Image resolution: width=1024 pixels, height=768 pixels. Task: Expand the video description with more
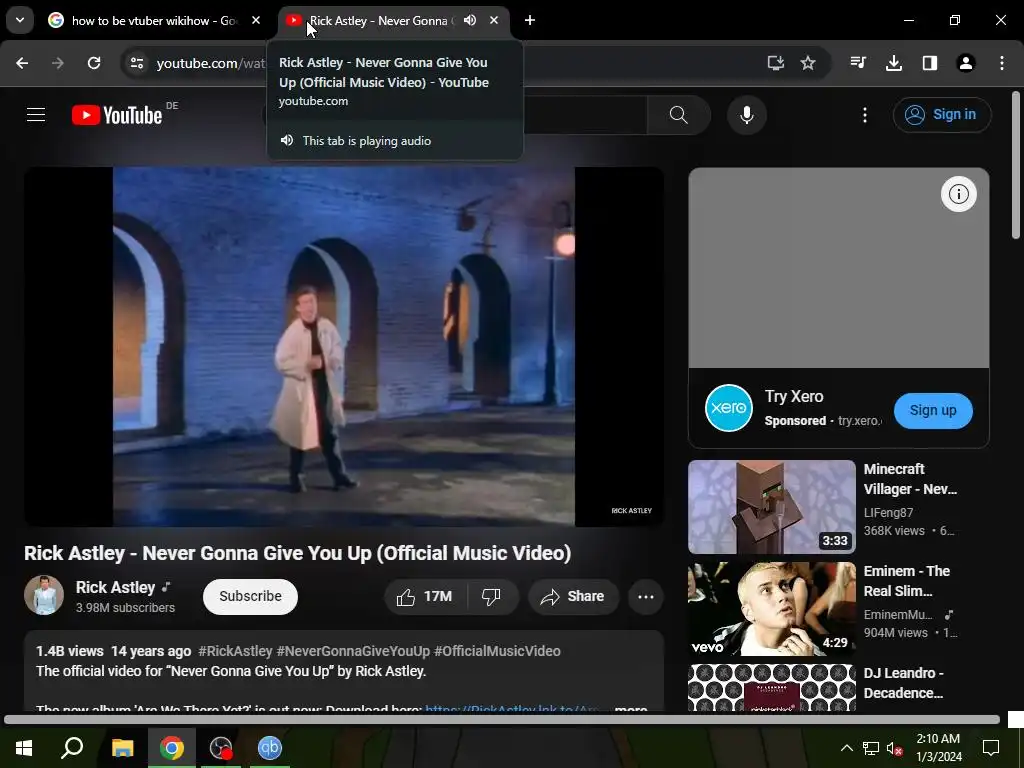pyautogui.click(x=631, y=708)
